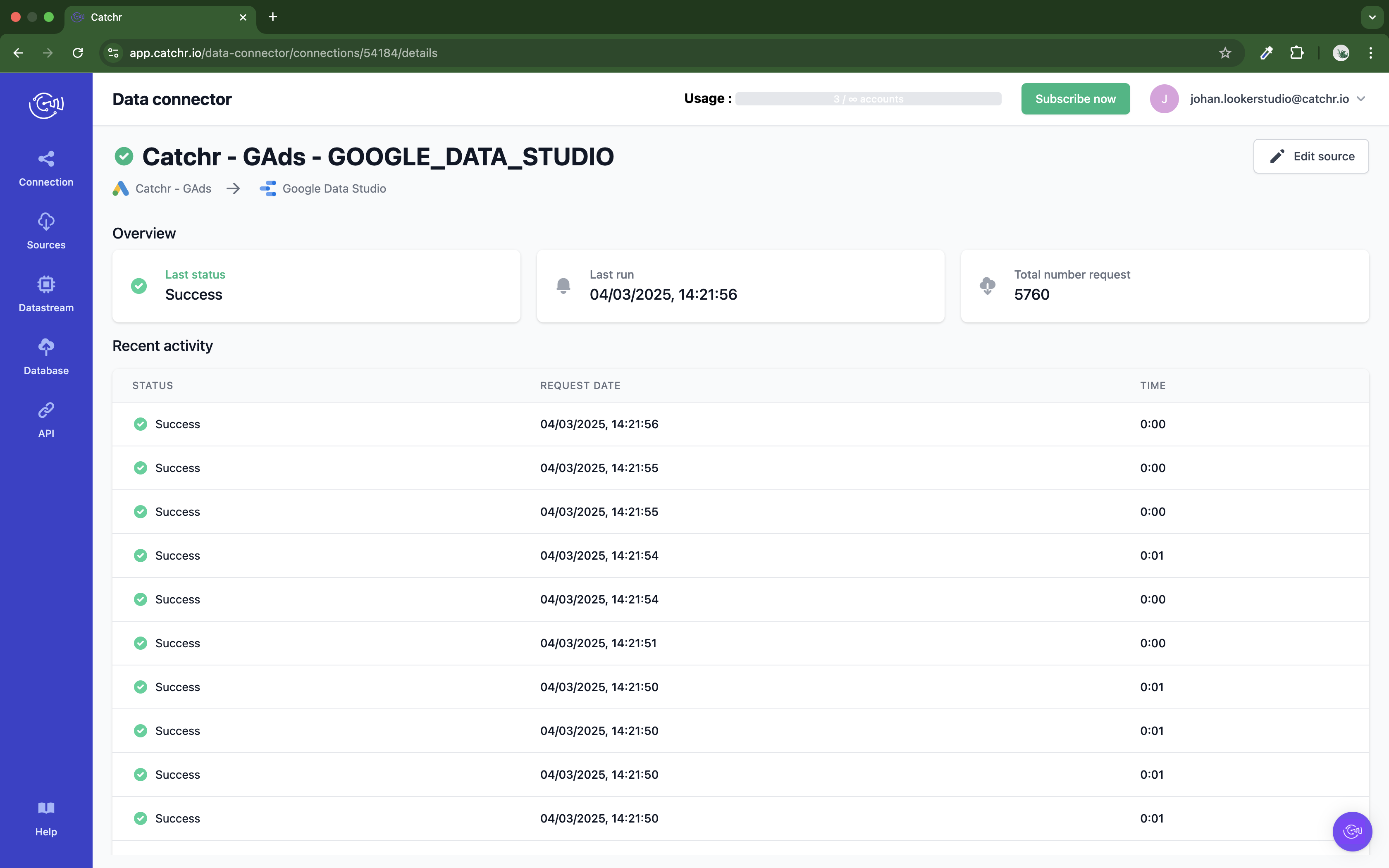
Task: Expand the tab search dropdown arrow
Action: 1372,17
